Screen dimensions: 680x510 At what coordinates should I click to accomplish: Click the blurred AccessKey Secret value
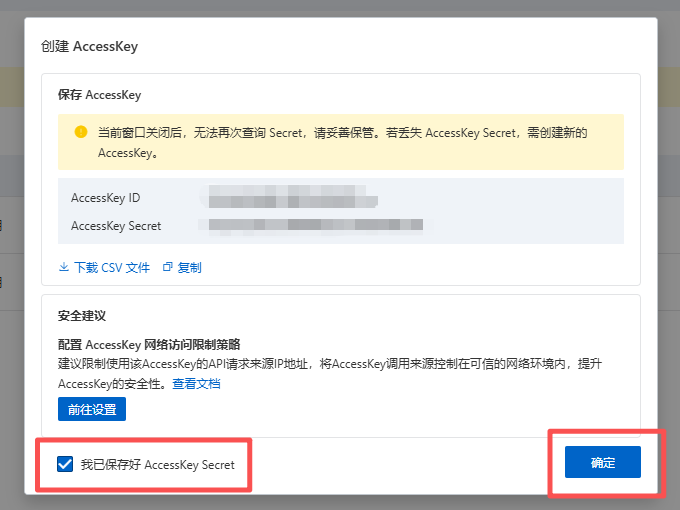click(x=310, y=226)
